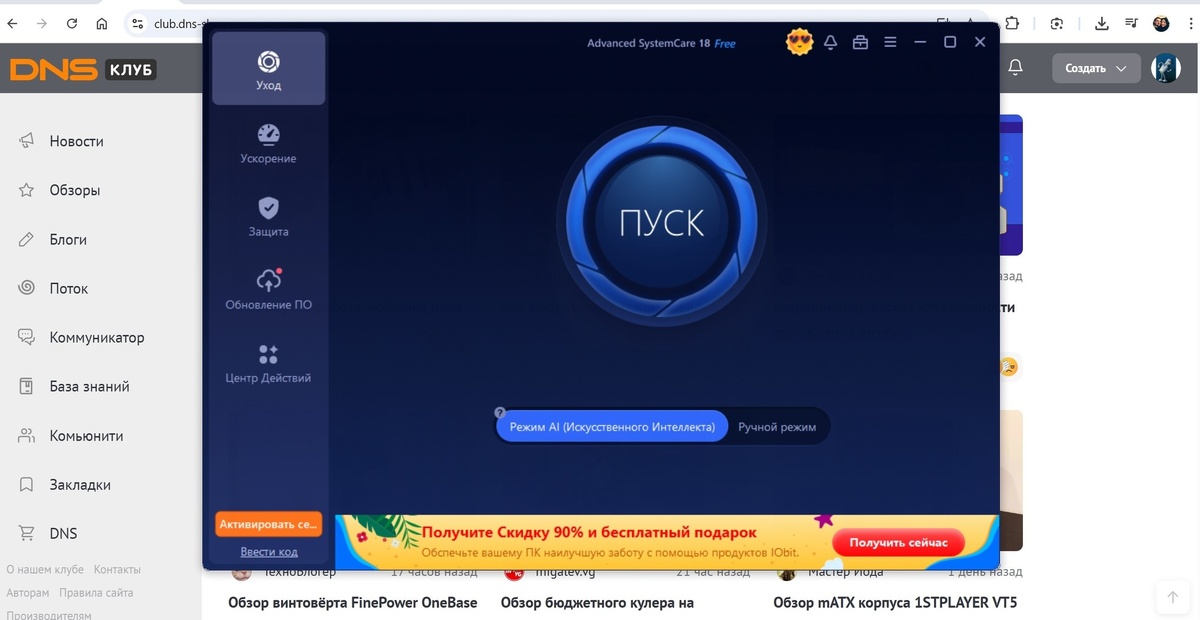The height and width of the screenshot is (620, 1200).
Task: Select Режим AI (Искусственного Интеллекта)
Action: coord(612,427)
